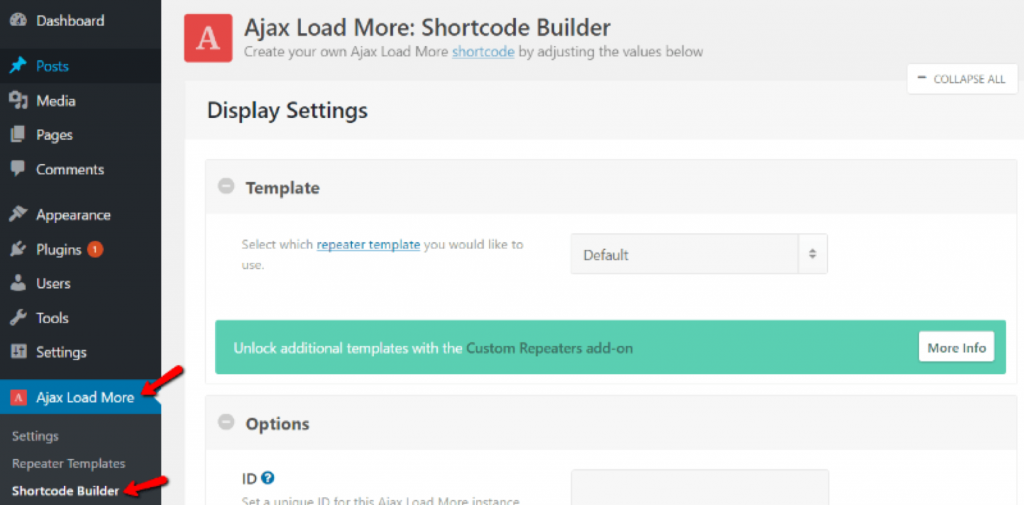Go to the Media menu
This screenshot has height=505, width=1024.
[56, 101]
